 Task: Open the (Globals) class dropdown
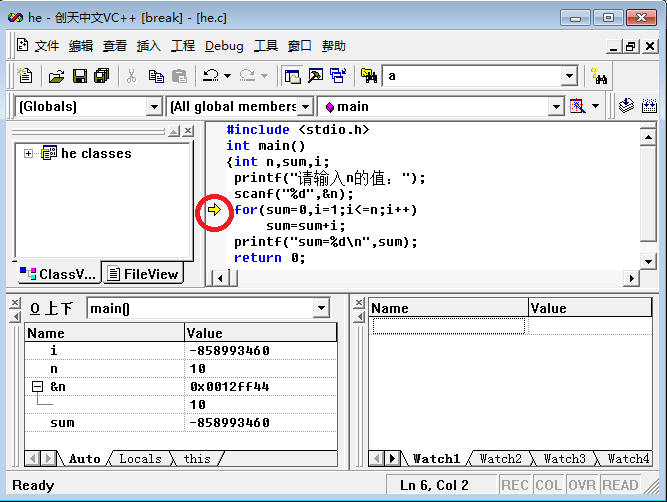[154, 106]
